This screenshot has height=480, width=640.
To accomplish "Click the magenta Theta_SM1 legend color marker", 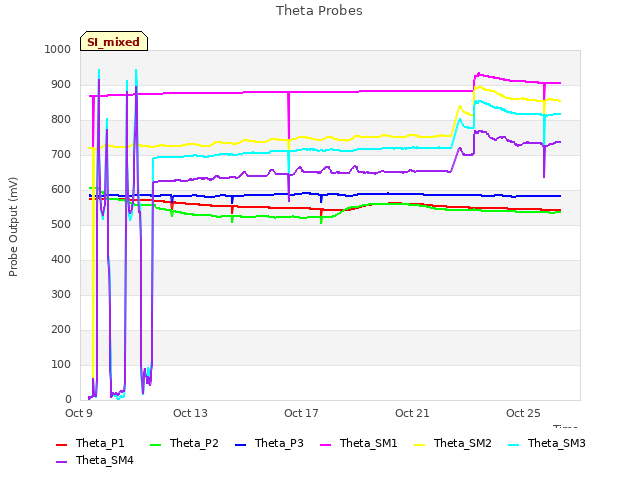I will 326,444.
